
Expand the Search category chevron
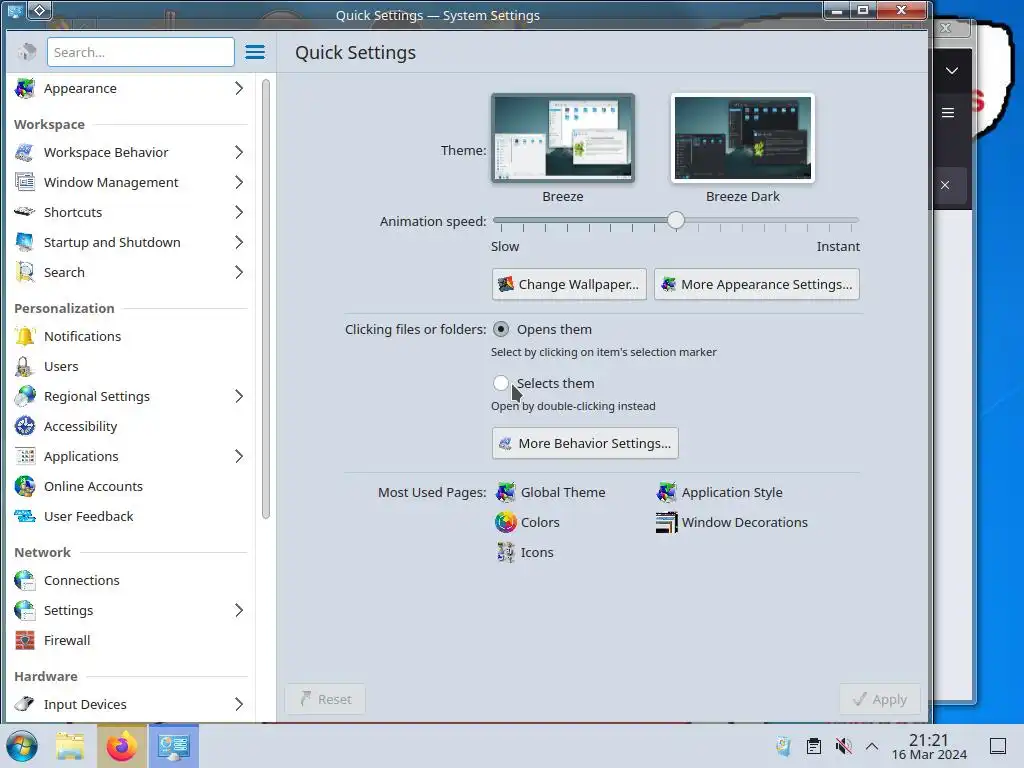[239, 272]
